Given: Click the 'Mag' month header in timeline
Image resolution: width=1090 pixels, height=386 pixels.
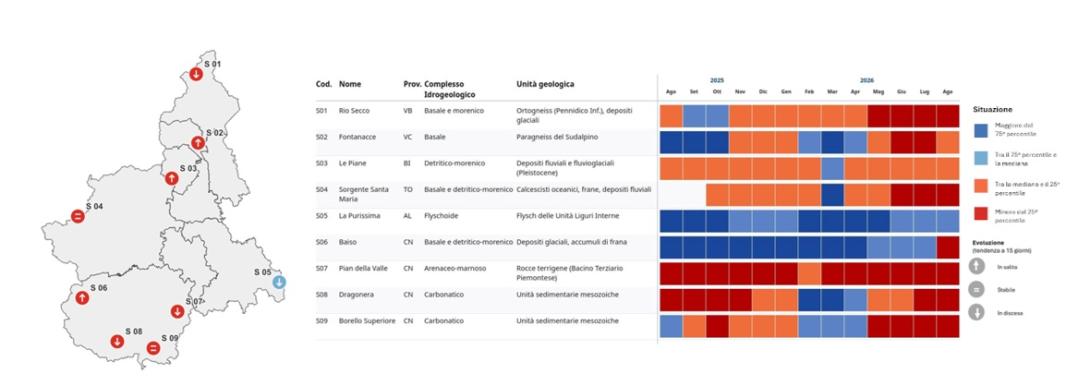Looking at the screenshot, I should pyautogui.click(x=879, y=93).
